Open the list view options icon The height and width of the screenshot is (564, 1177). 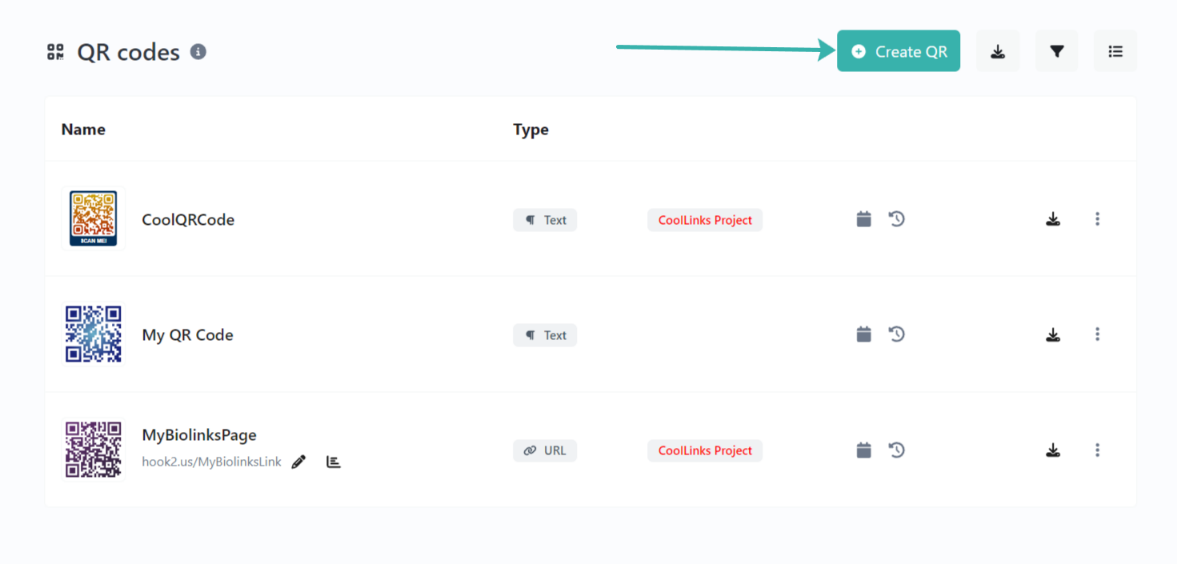click(x=1115, y=51)
